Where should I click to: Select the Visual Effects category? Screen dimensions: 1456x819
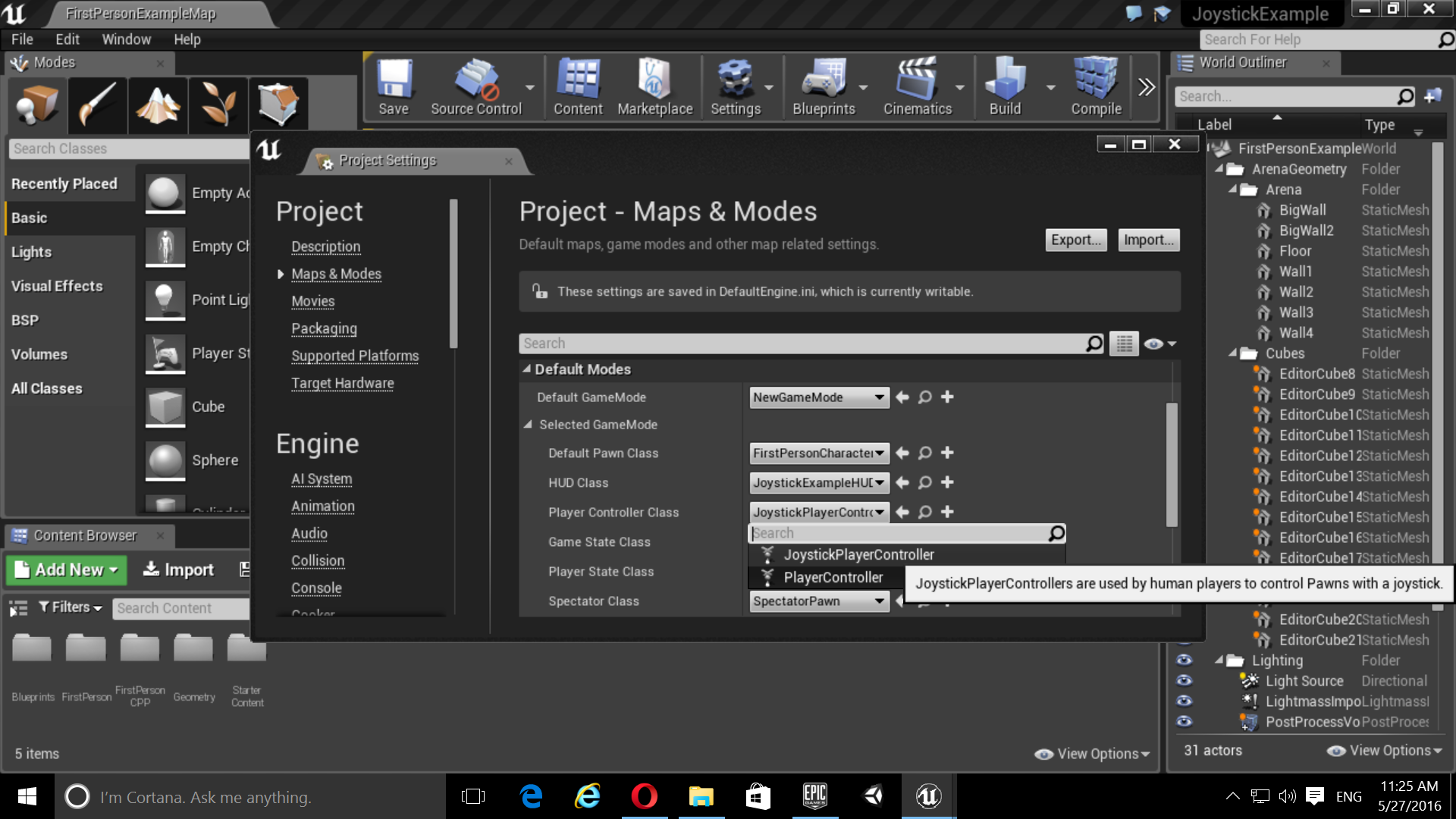[x=70, y=286]
